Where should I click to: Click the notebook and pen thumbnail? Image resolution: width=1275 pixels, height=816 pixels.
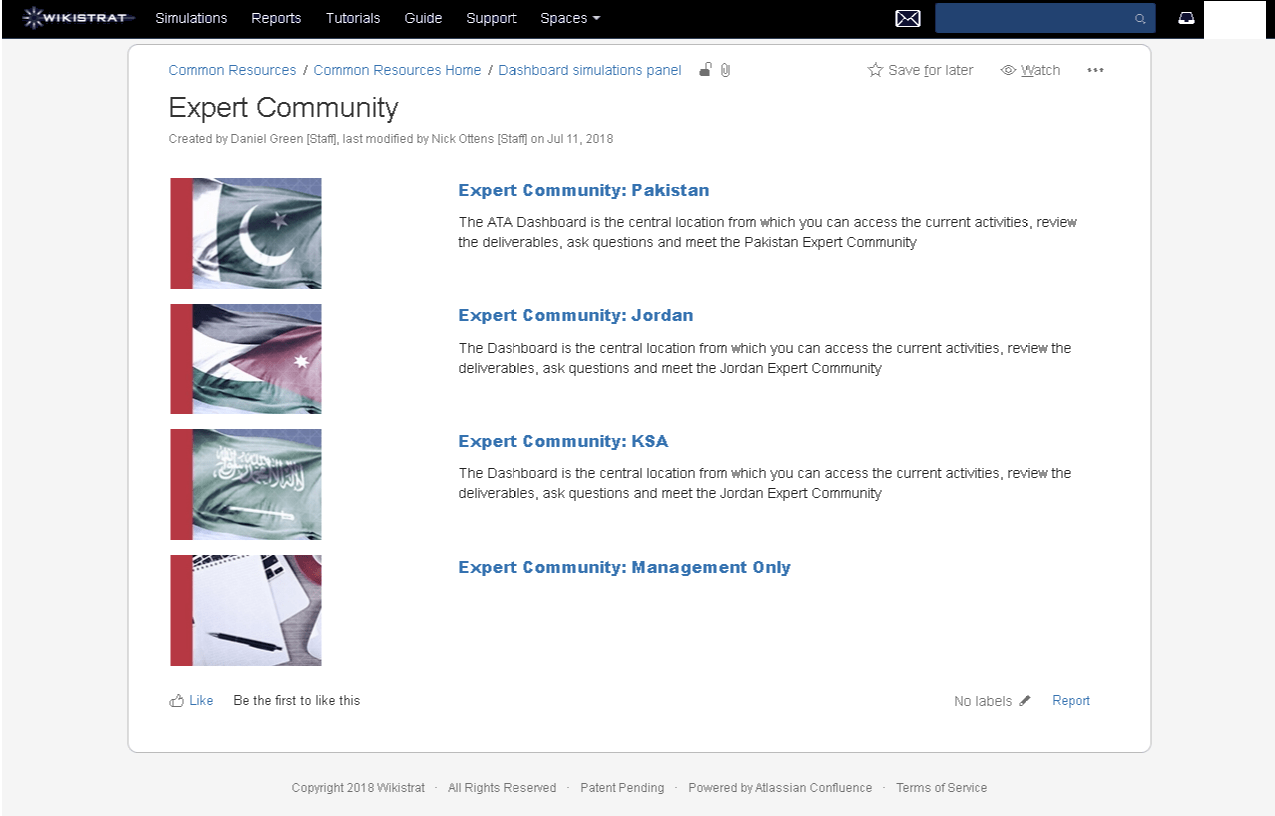(246, 610)
